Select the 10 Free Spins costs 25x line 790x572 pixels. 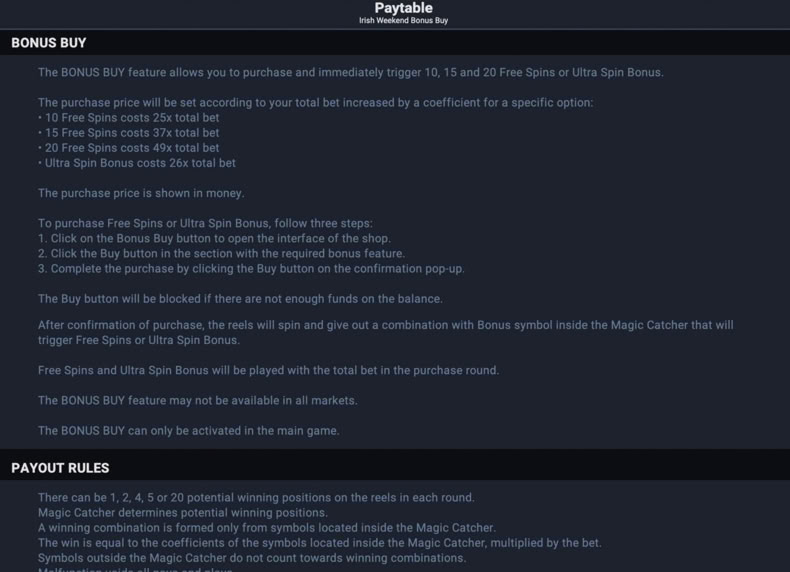pyautogui.click(x=128, y=117)
